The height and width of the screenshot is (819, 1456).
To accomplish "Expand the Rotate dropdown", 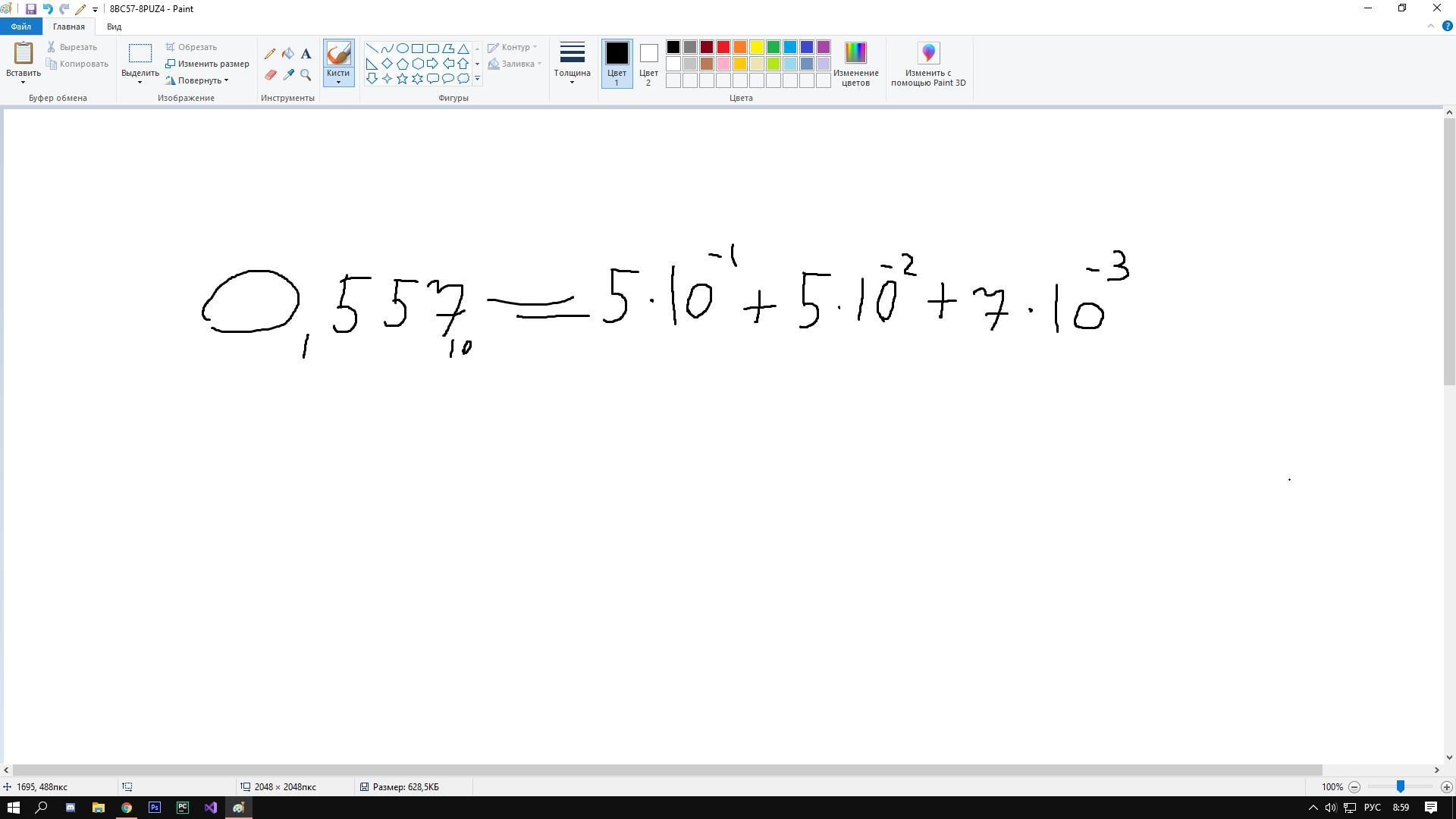I will click(x=199, y=80).
